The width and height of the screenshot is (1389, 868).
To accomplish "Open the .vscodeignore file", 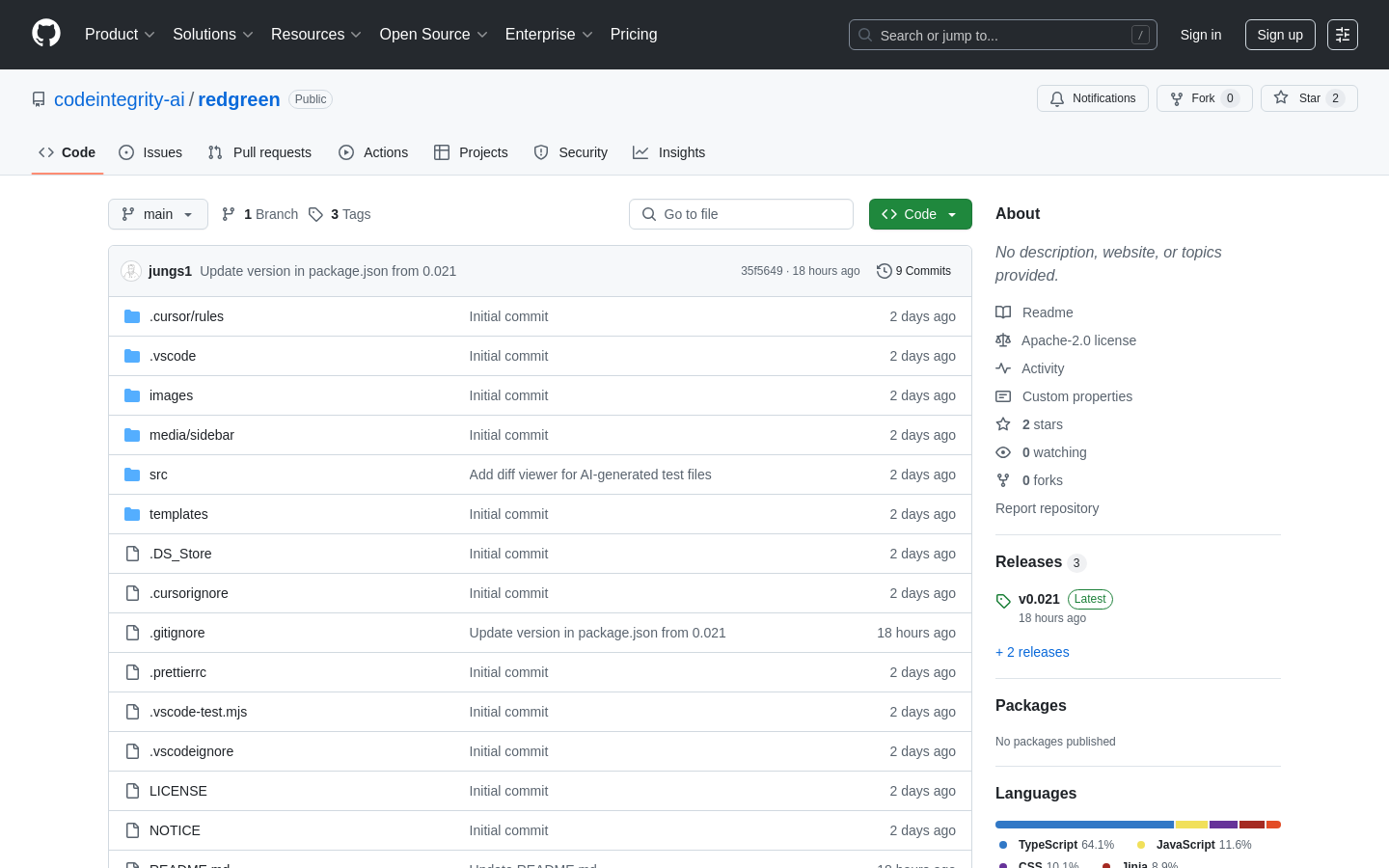I will click(x=191, y=751).
